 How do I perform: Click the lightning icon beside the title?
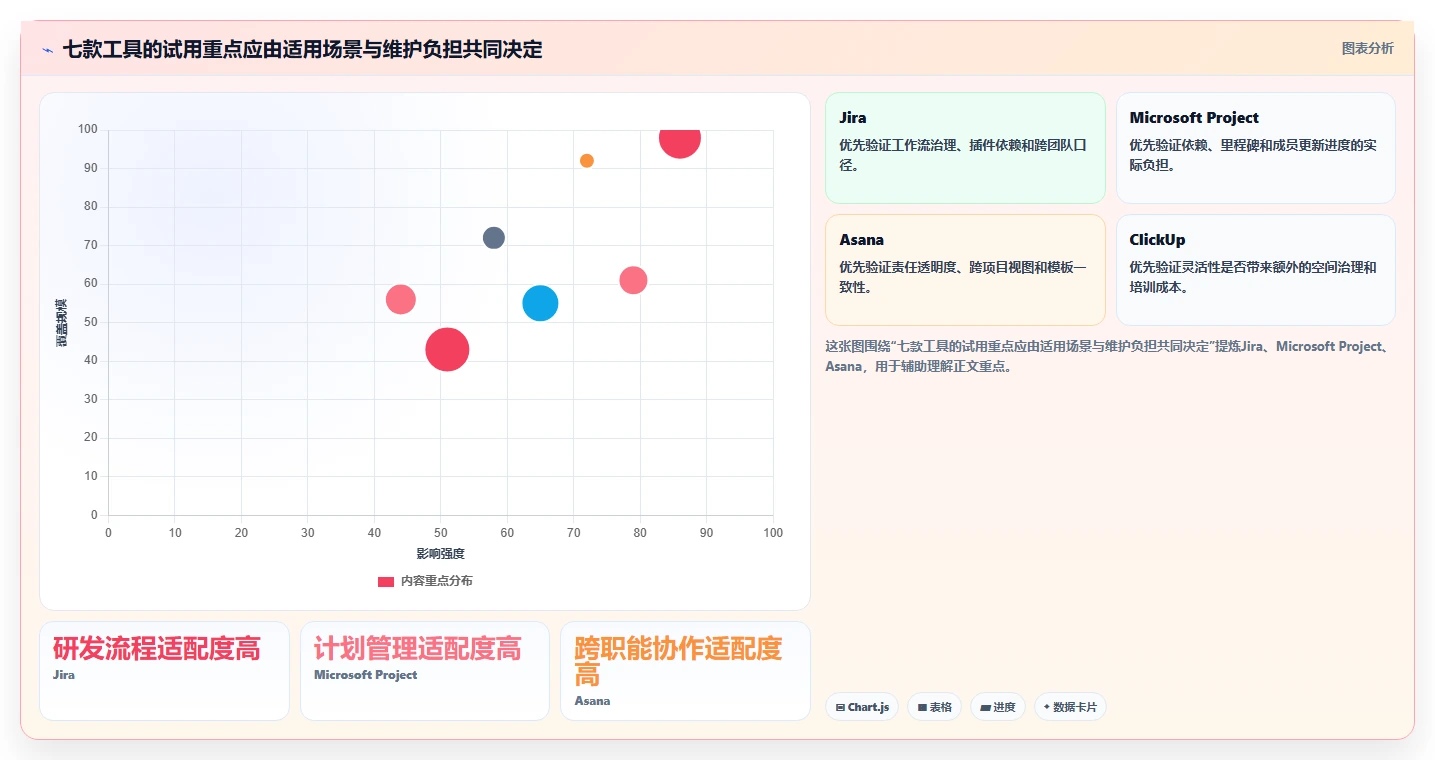47,50
